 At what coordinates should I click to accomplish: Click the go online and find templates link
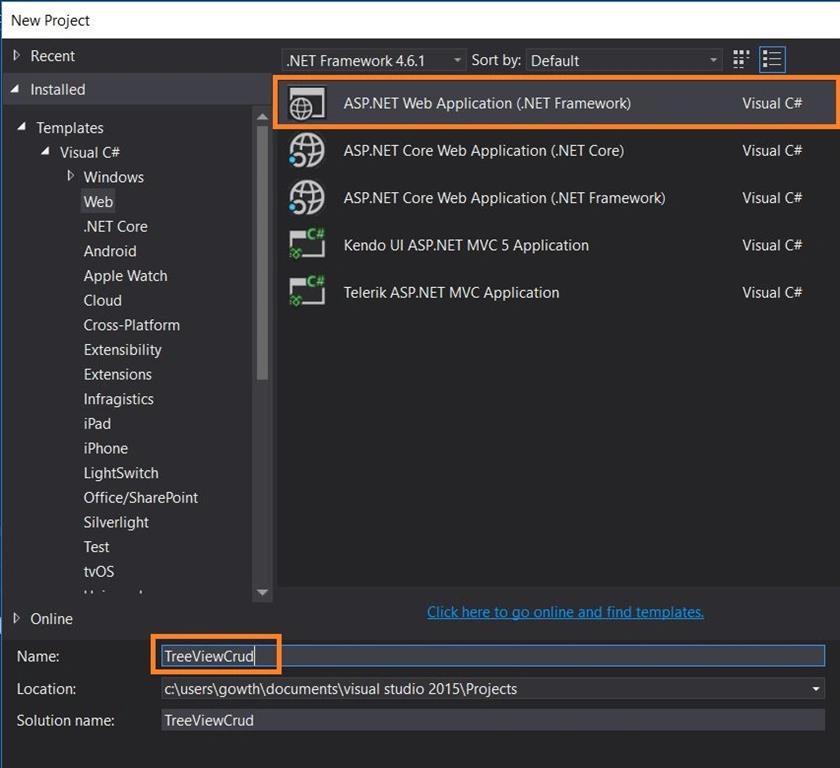point(565,612)
